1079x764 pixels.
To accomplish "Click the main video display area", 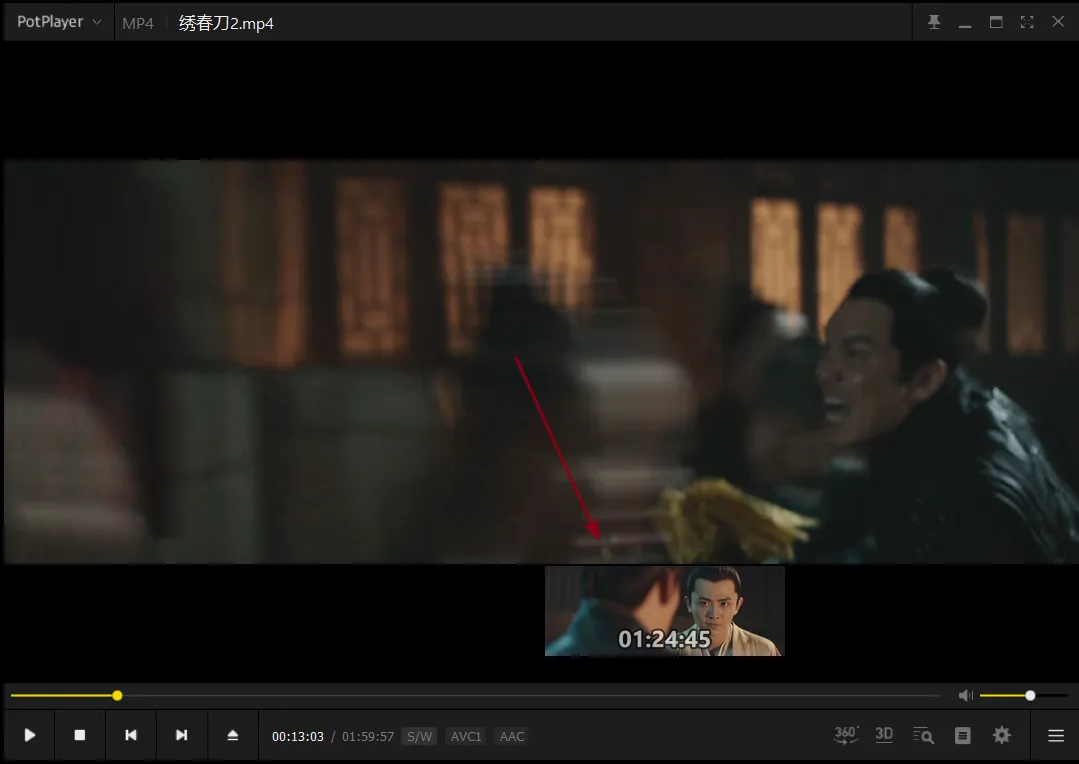I will [541, 362].
